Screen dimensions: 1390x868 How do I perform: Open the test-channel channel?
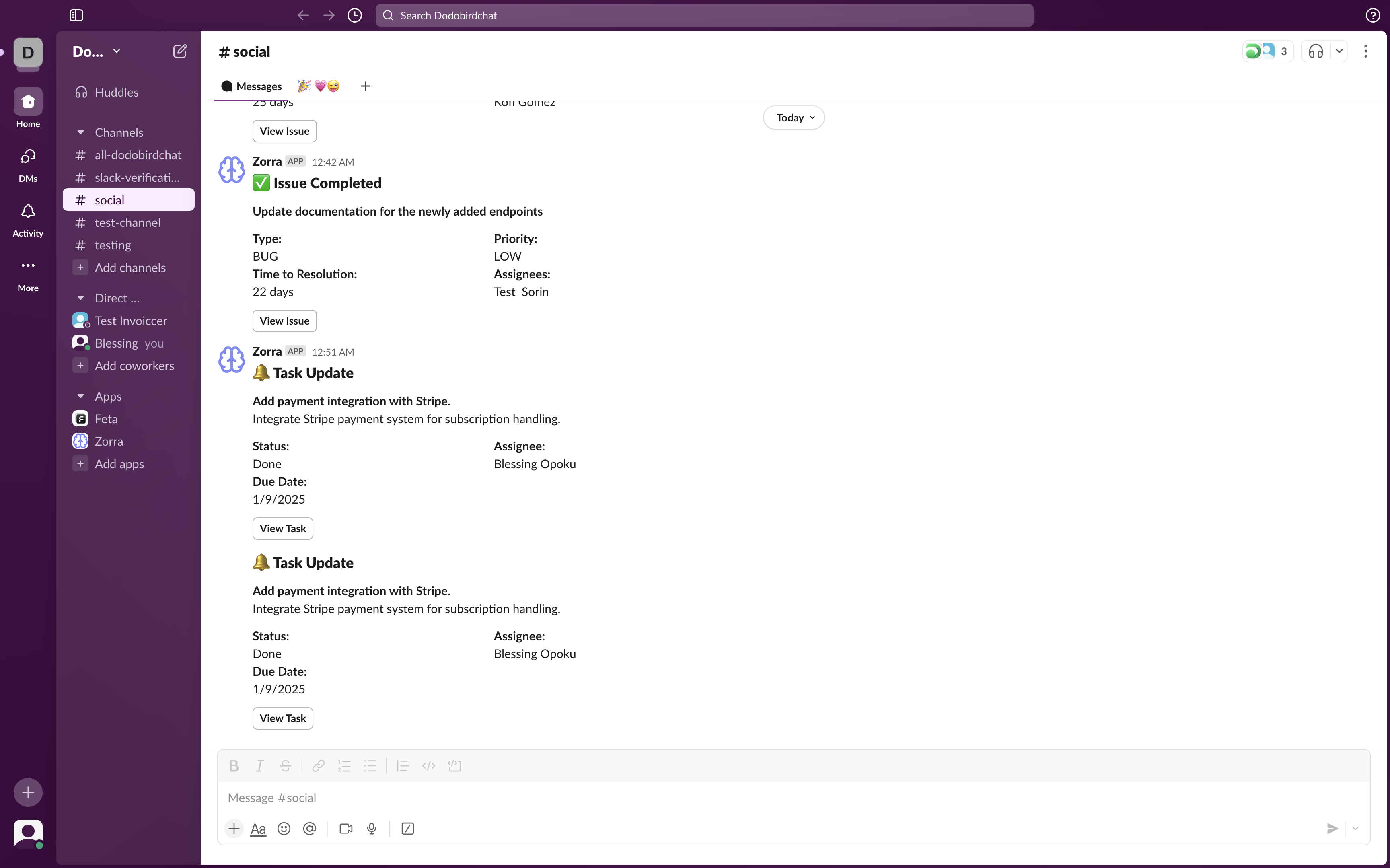127,223
